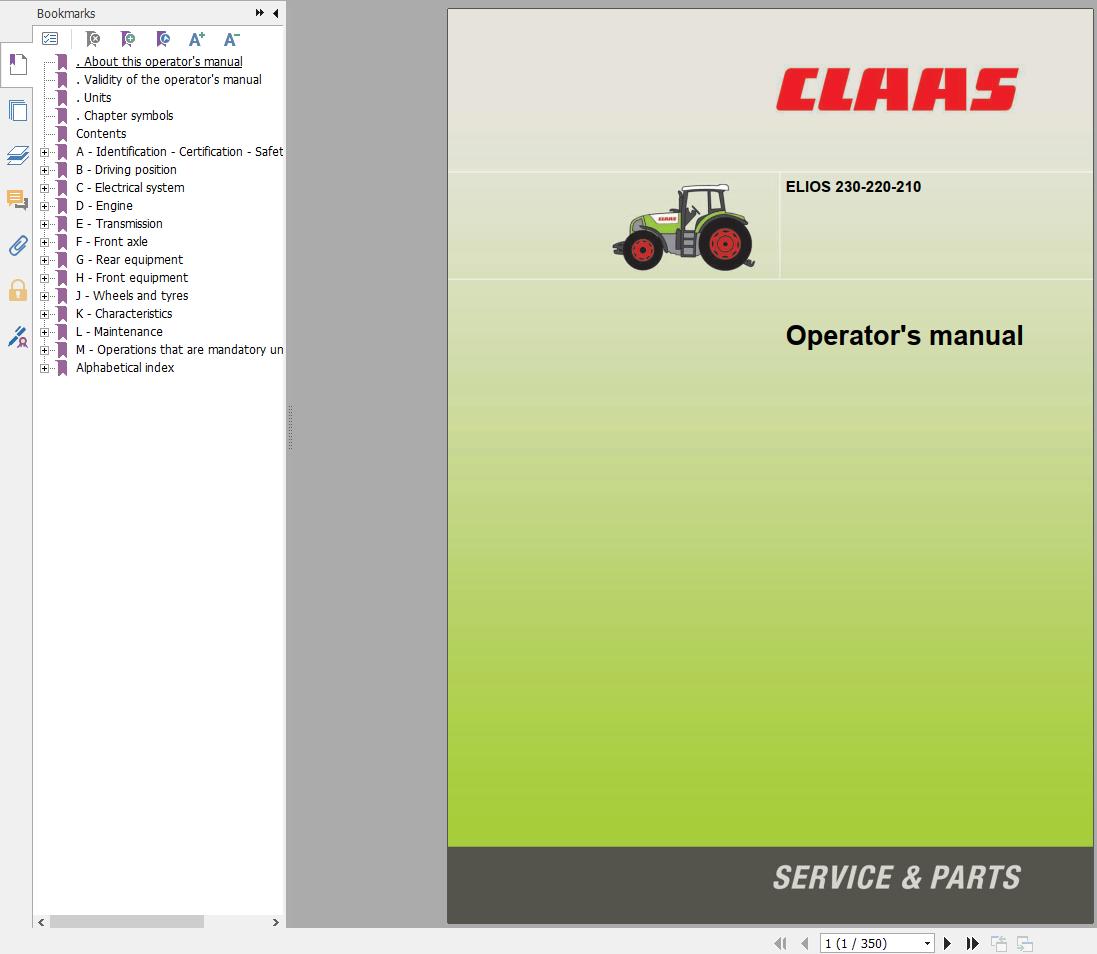Select 'Validity of the operator's manual' bookmark
The image size is (1097, 954).
[x=169, y=80]
